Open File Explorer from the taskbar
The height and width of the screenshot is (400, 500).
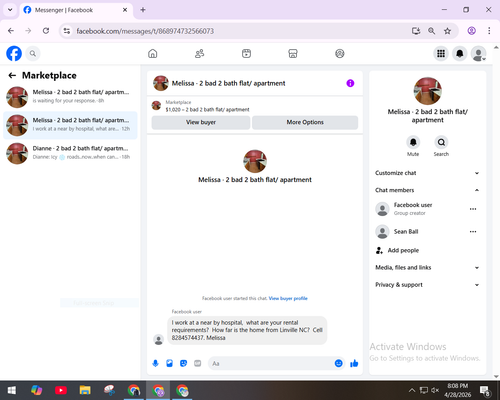click(85, 390)
